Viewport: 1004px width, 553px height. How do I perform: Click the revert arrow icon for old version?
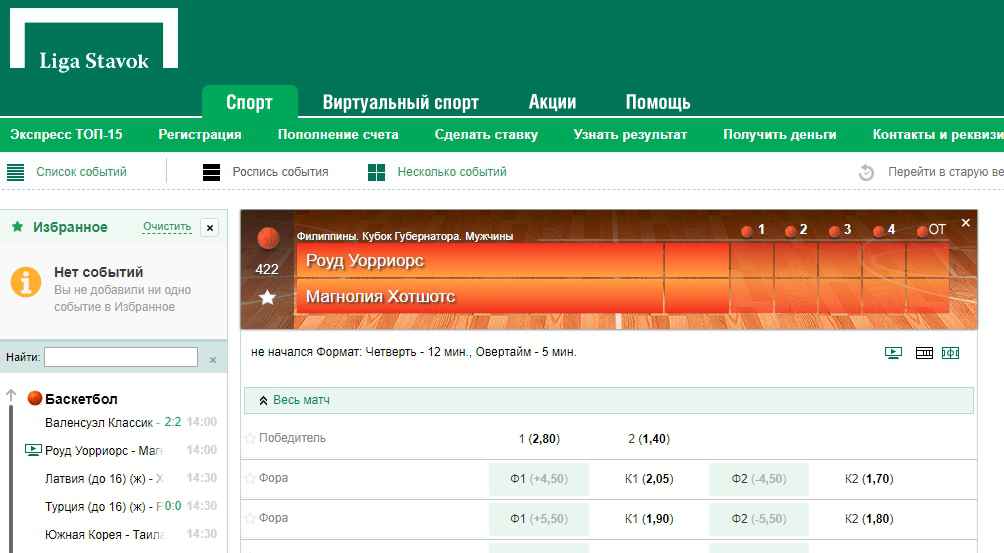(866, 172)
